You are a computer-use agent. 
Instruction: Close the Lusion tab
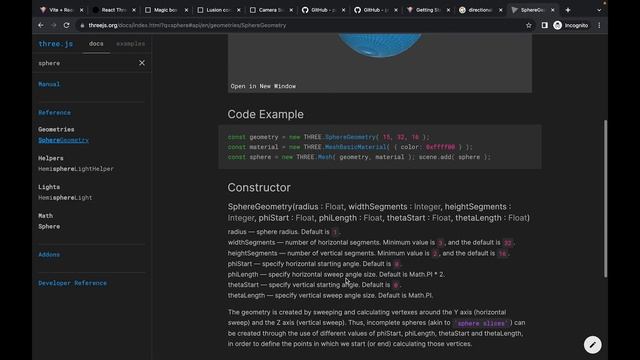239,10
